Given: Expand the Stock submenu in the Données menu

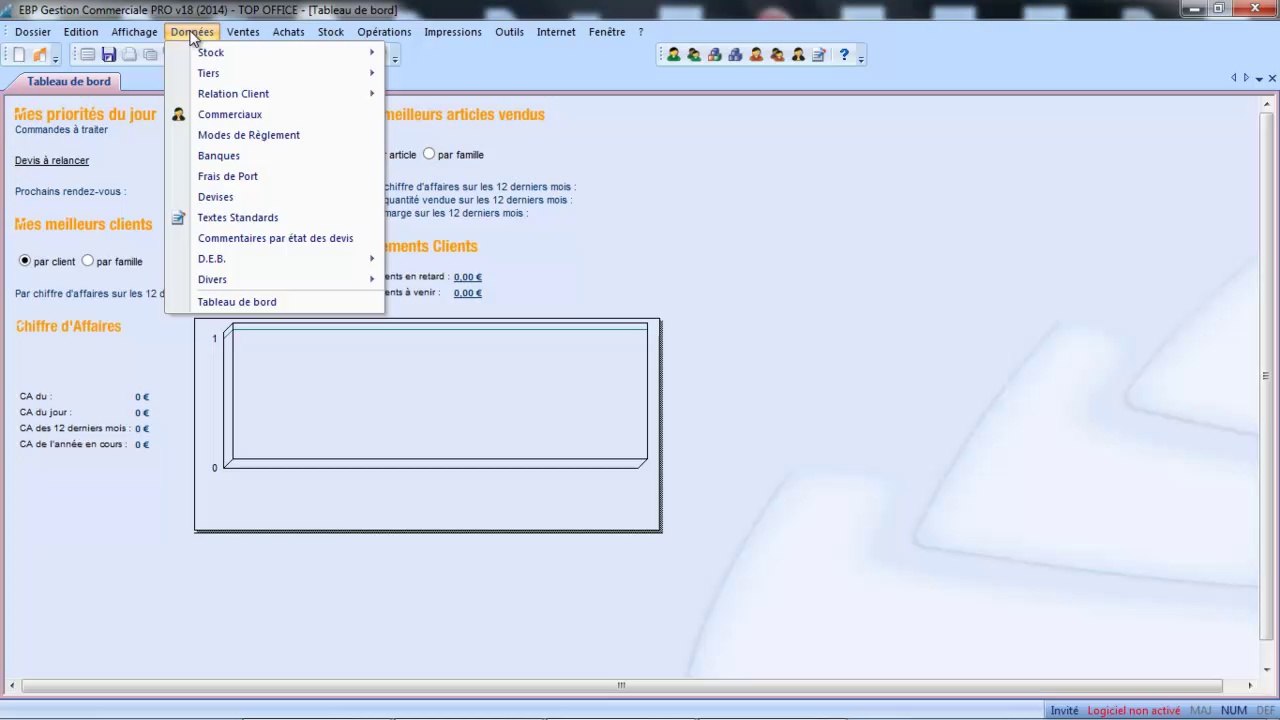Looking at the screenshot, I should [x=274, y=52].
